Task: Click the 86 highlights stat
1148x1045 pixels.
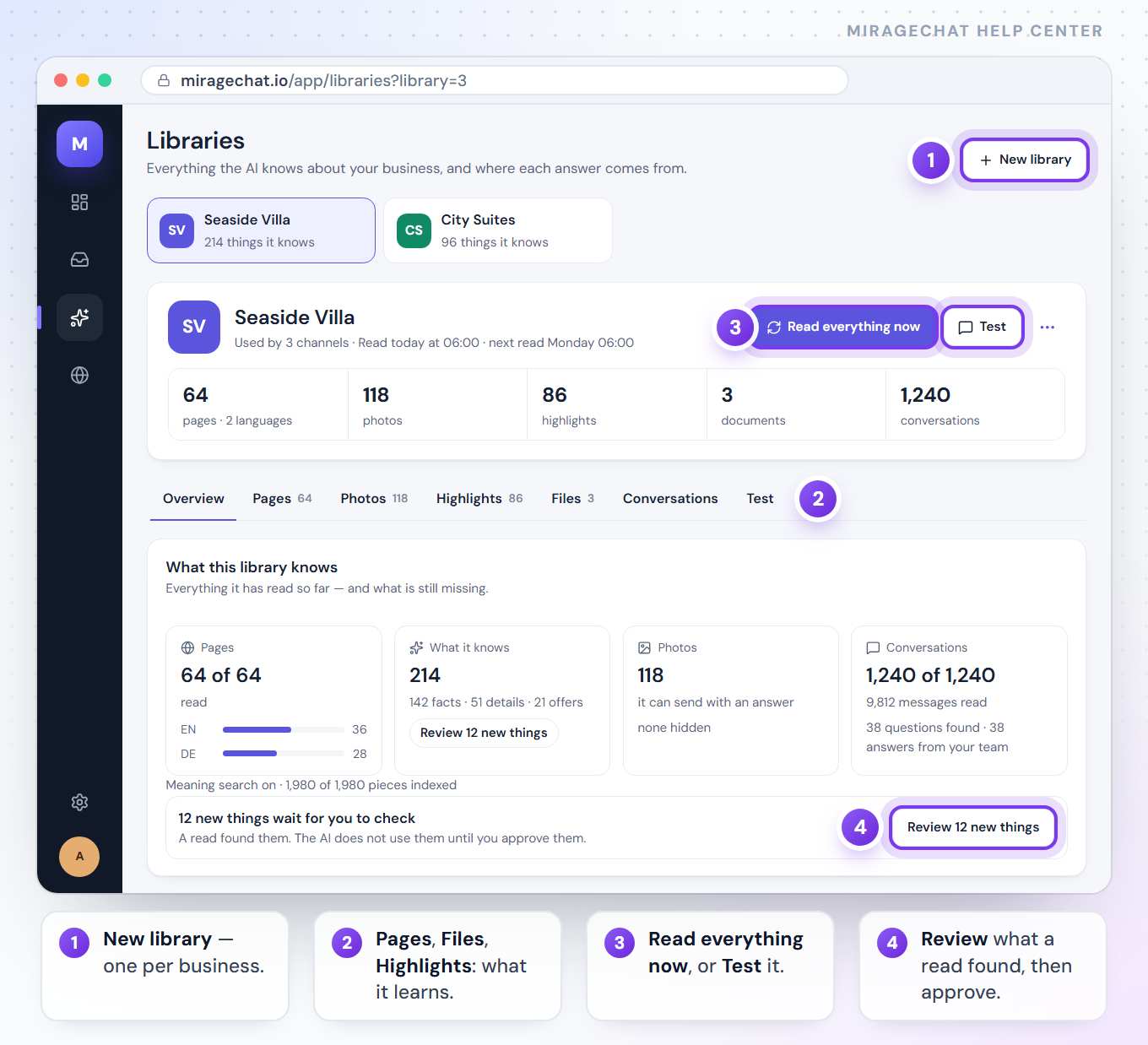Action: 617,405
